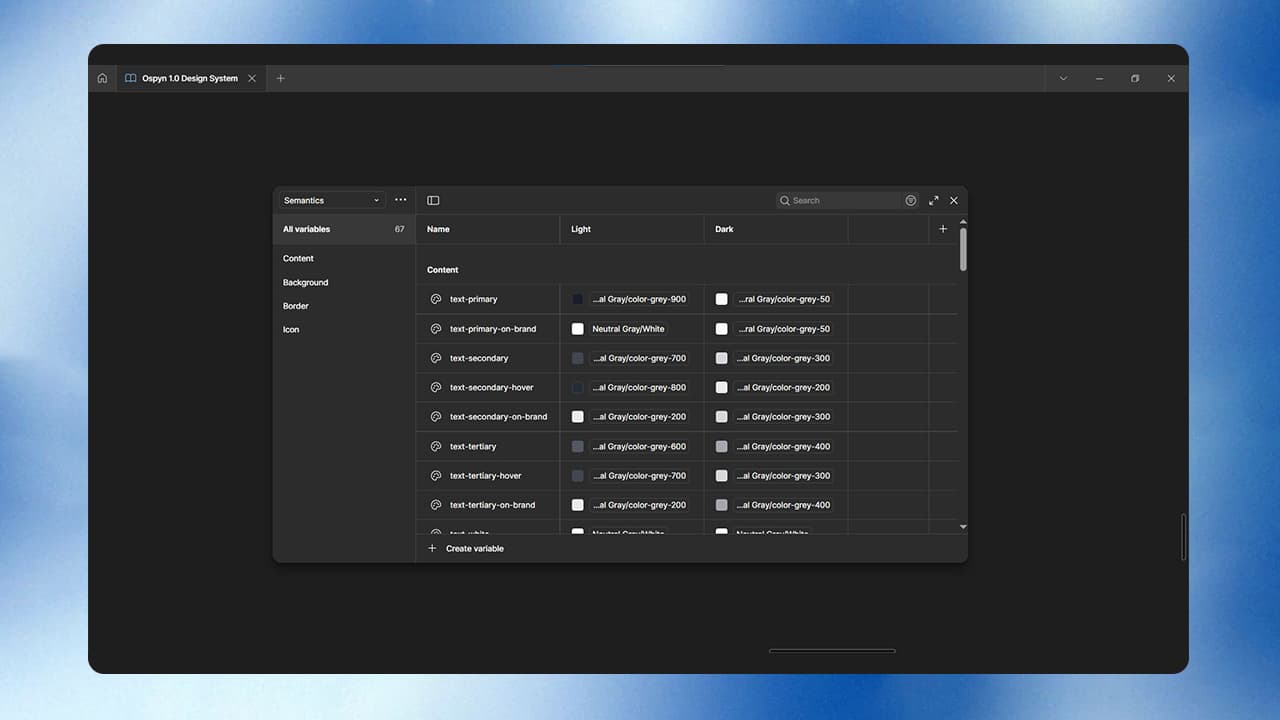Click the Home icon in the tab bar
Screen dimensions: 1280x720
click(x=102, y=78)
